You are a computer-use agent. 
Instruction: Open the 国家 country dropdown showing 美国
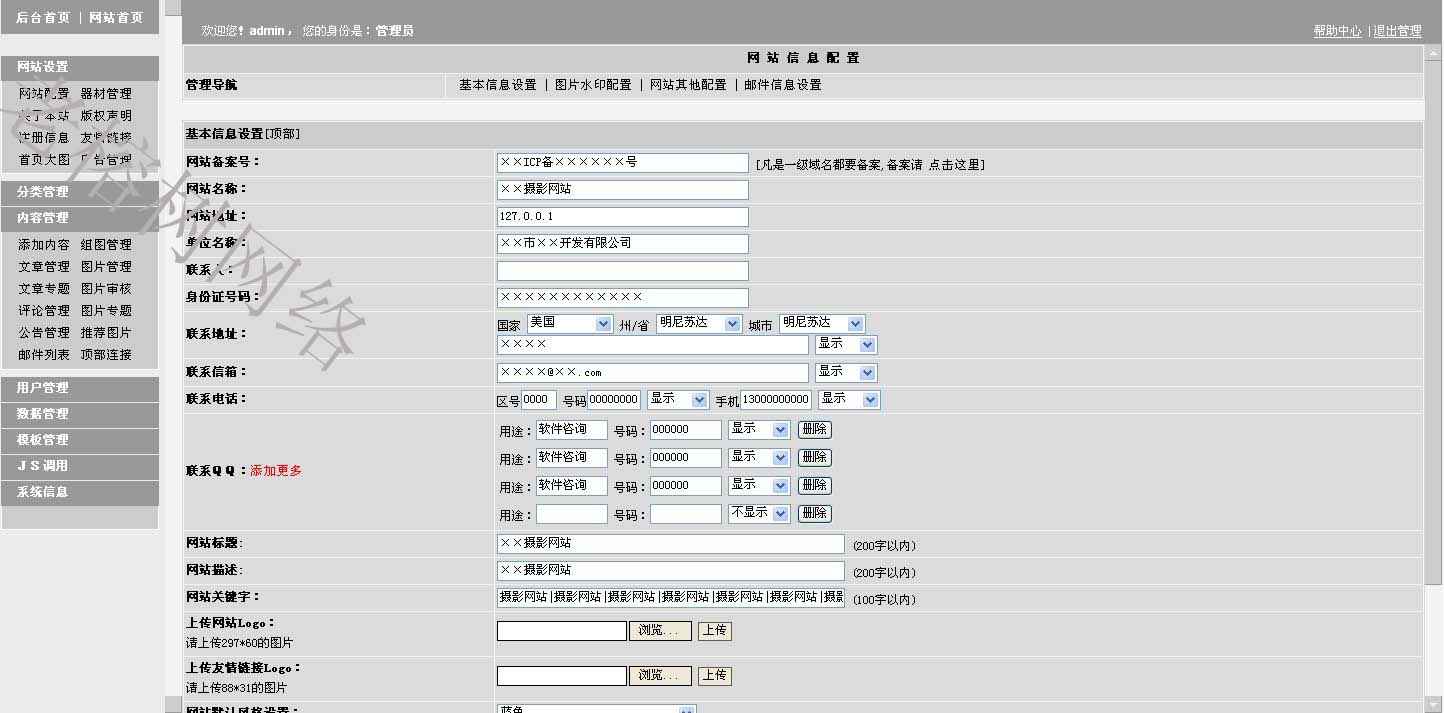(569, 323)
